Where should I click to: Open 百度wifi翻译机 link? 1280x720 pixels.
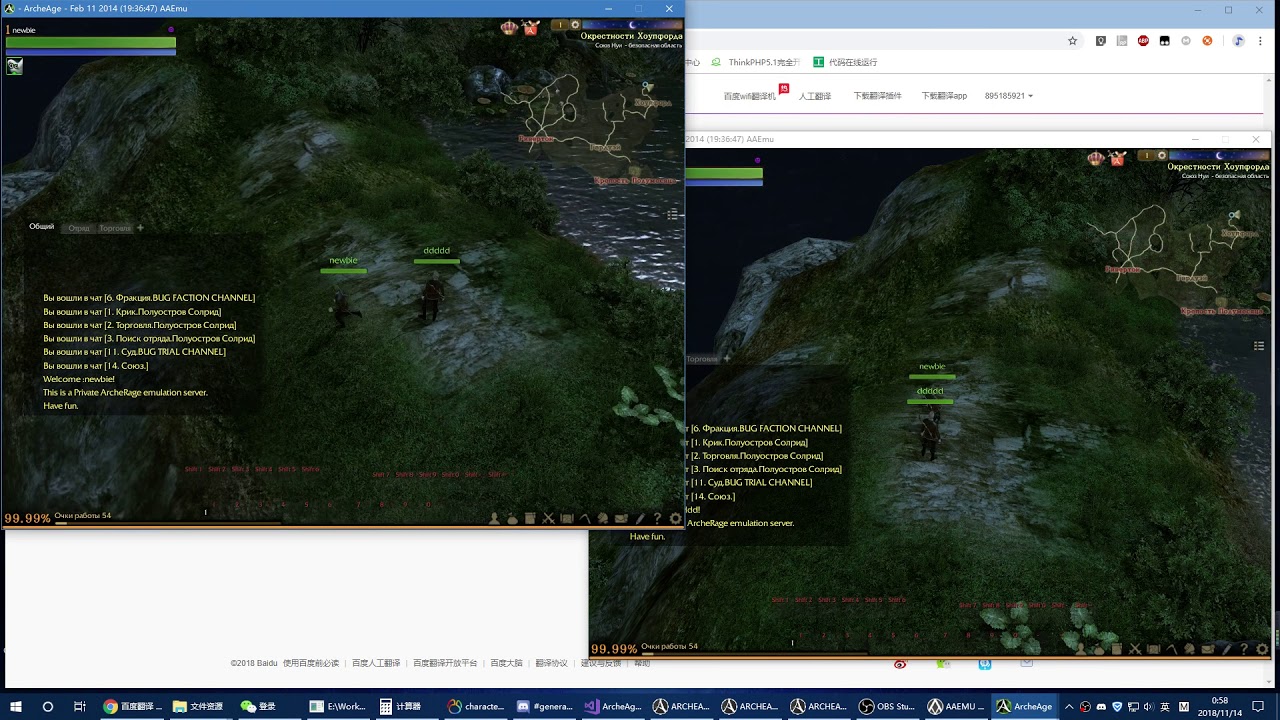pos(750,96)
